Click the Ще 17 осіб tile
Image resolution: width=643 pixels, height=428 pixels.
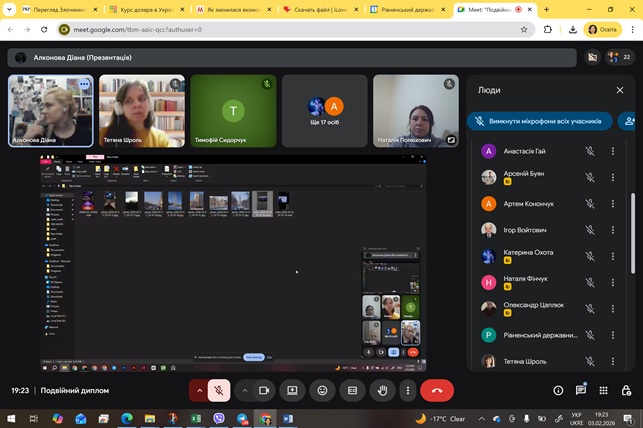(x=326, y=108)
